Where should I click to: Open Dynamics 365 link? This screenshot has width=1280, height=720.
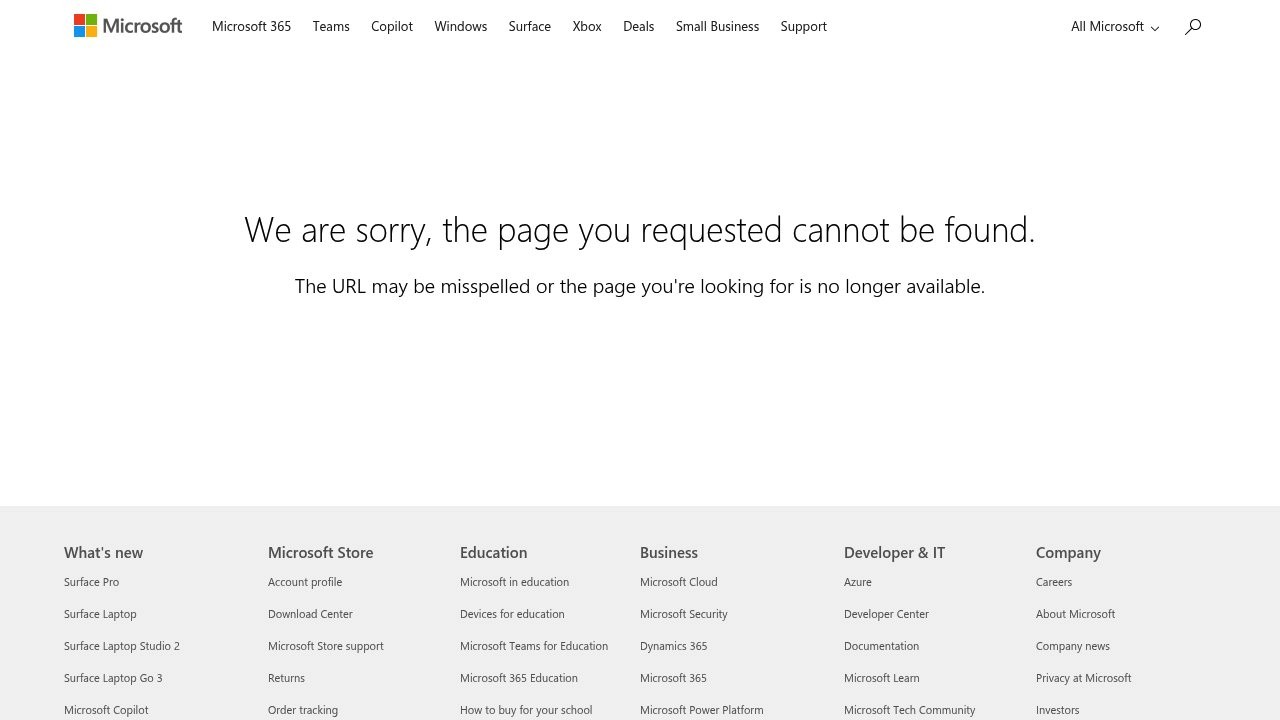pyautogui.click(x=673, y=646)
